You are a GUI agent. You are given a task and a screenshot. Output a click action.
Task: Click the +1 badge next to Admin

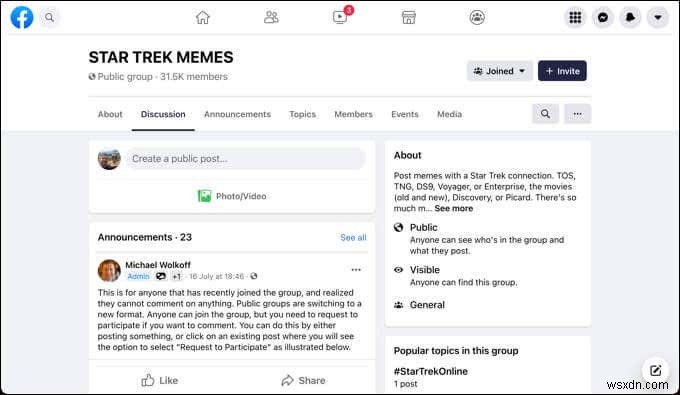click(177, 276)
